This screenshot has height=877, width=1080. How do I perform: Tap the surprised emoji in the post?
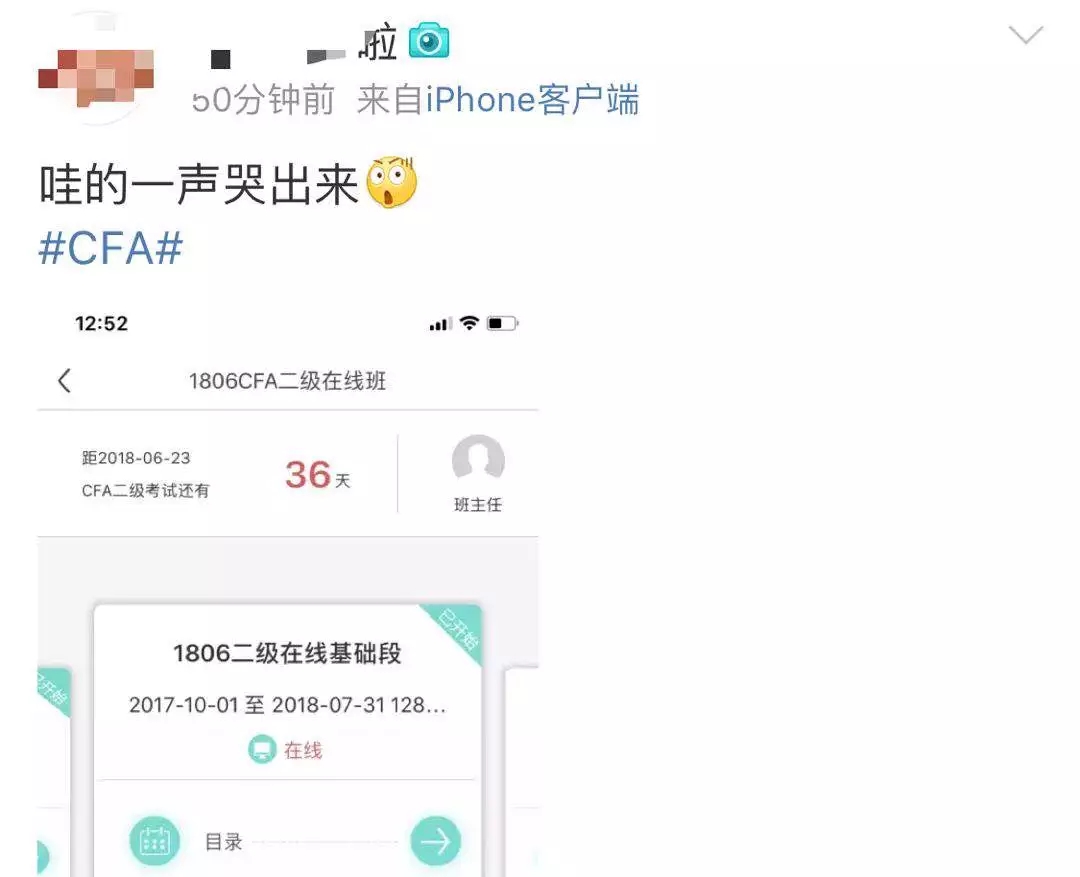tap(391, 183)
